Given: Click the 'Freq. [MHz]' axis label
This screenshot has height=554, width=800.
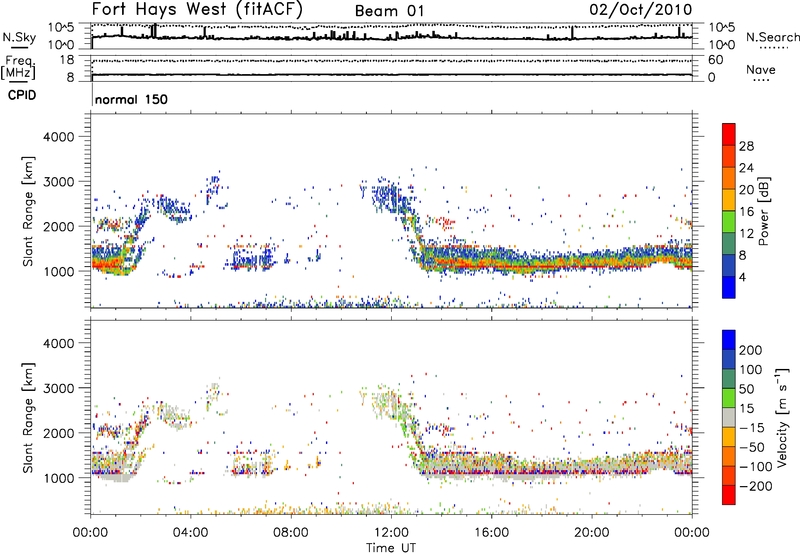Looking at the screenshot, I should pyautogui.click(x=18, y=68).
